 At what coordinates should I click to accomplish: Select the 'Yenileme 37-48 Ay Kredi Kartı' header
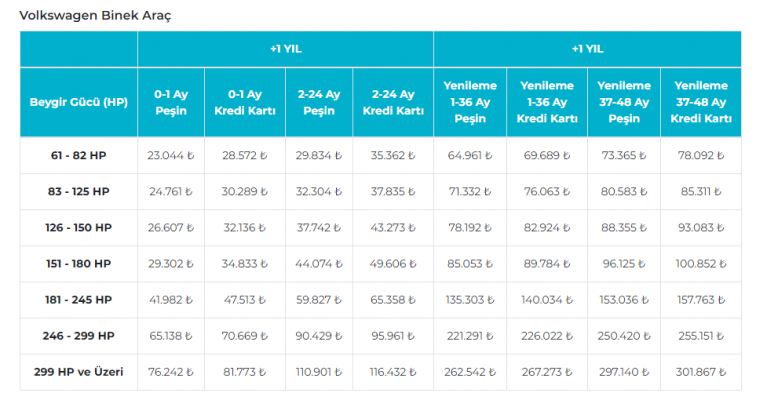(x=701, y=102)
